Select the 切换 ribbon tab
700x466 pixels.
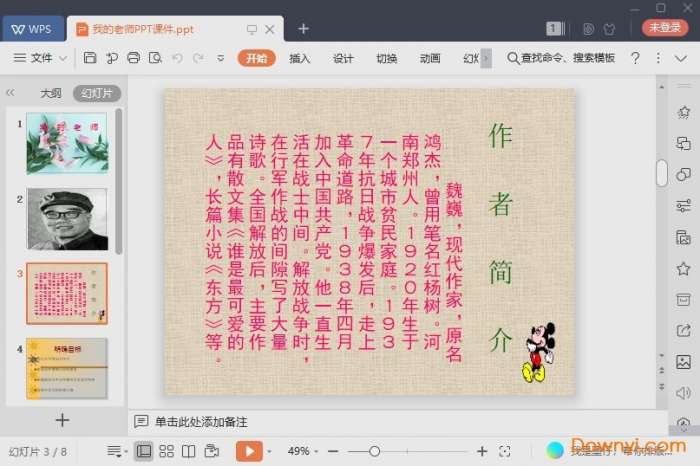387,58
